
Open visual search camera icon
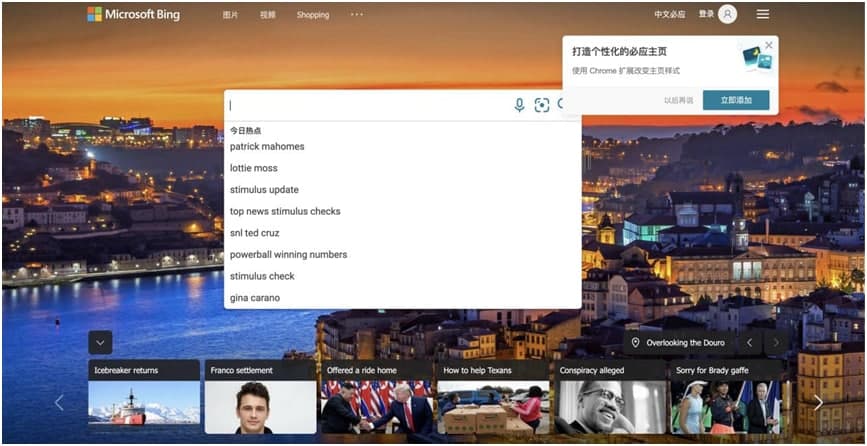click(x=542, y=105)
